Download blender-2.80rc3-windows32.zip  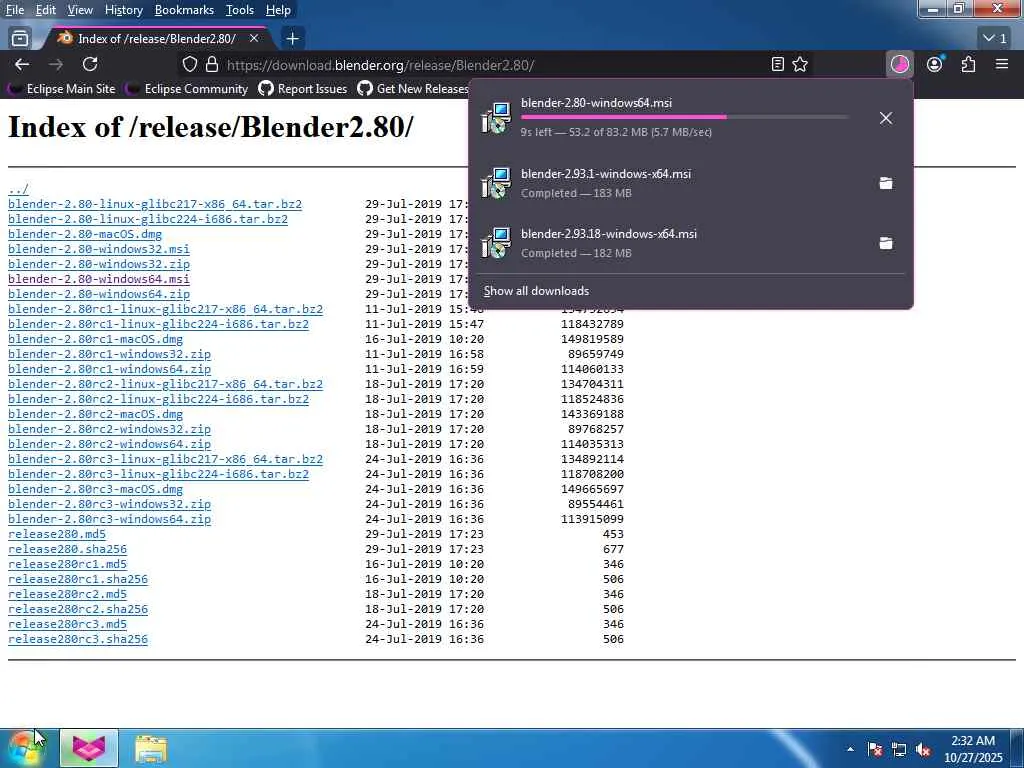pos(109,504)
